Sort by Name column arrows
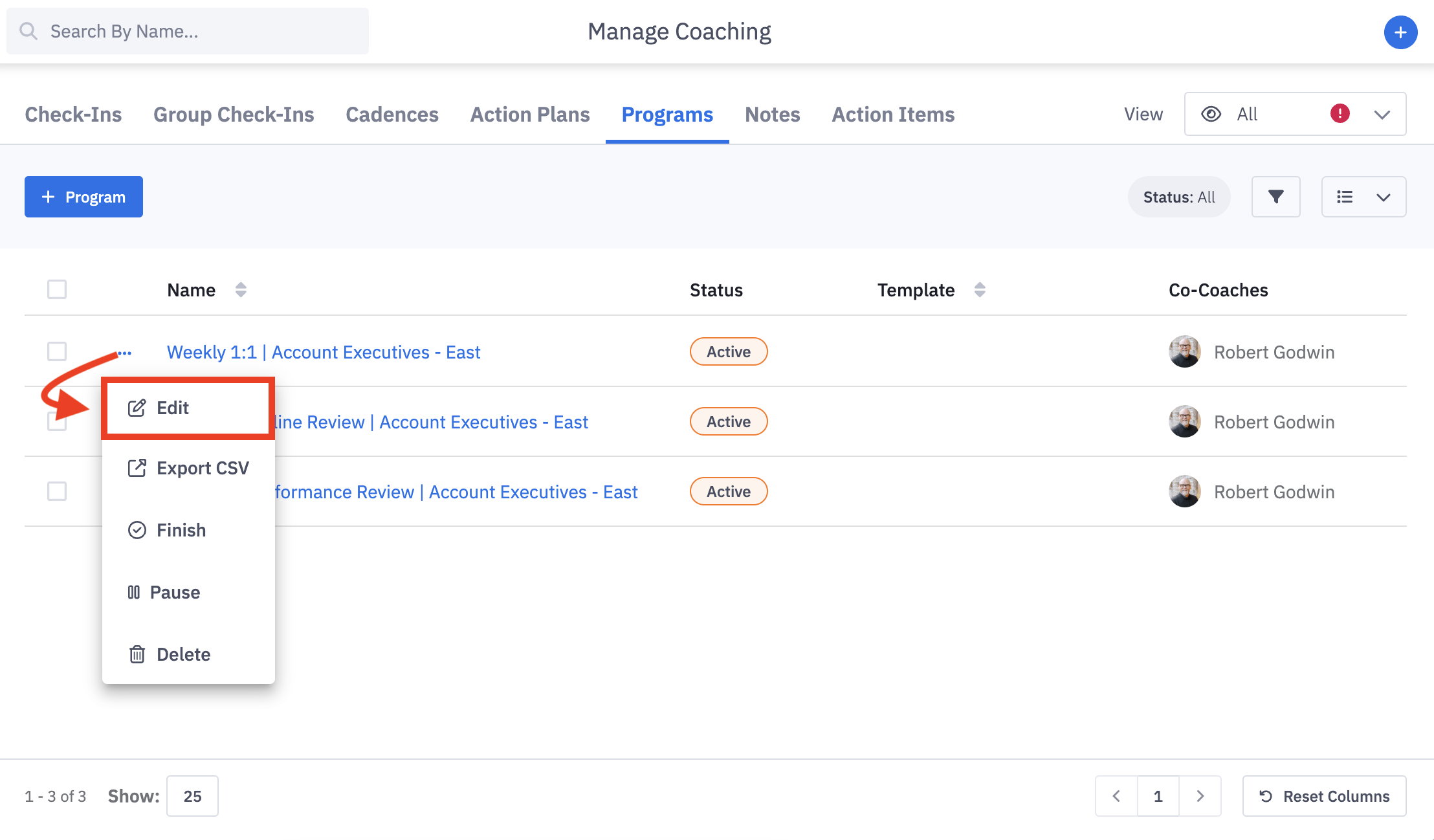 point(241,290)
